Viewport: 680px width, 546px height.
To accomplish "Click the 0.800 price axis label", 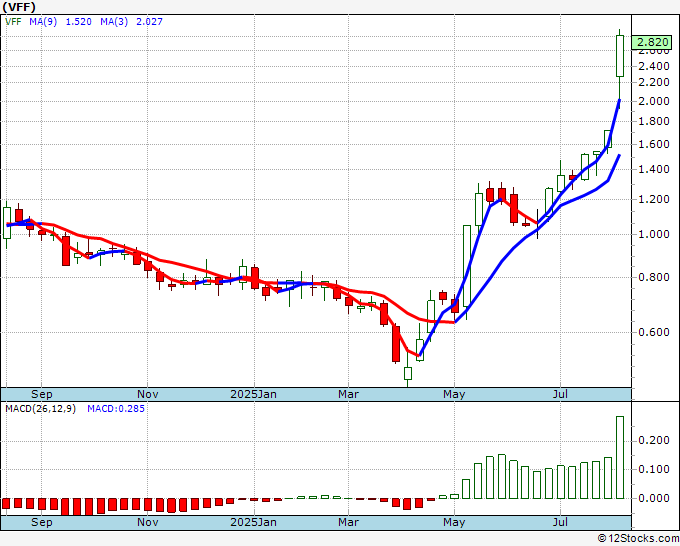I will click(x=654, y=277).
